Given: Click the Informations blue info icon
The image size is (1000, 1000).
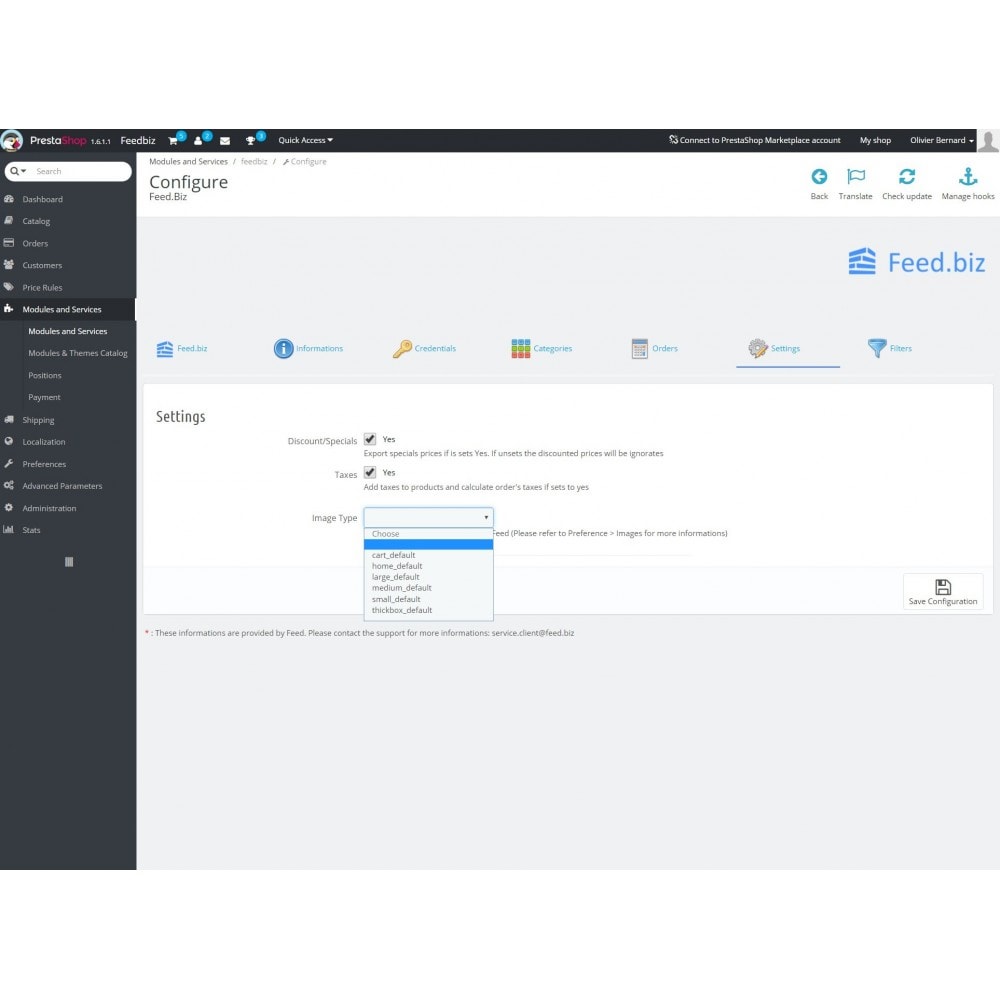Looking at the screenshot, I should [x=283, y=348].
